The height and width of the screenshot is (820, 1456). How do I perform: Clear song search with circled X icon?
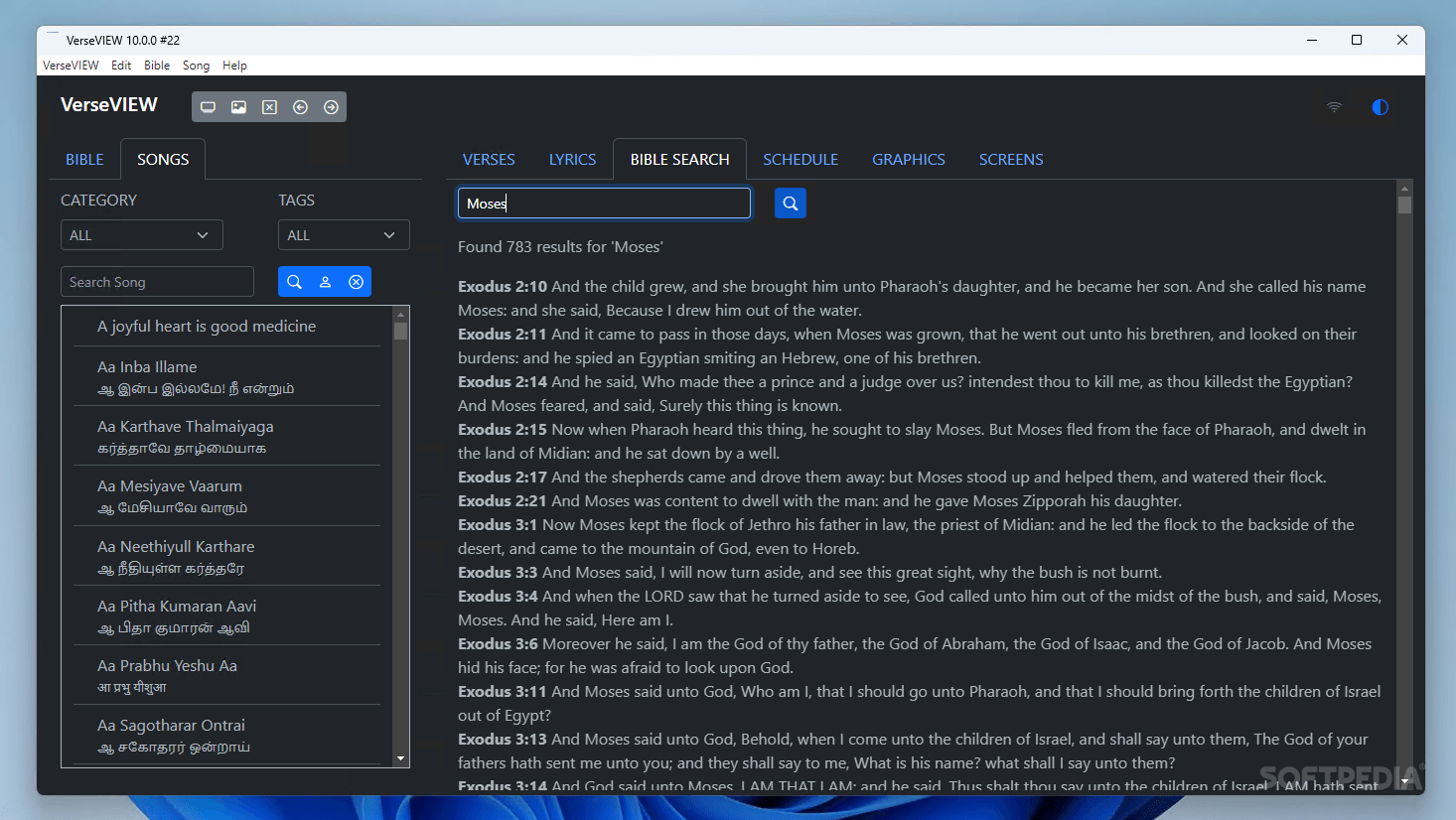[x=356, y=282]
